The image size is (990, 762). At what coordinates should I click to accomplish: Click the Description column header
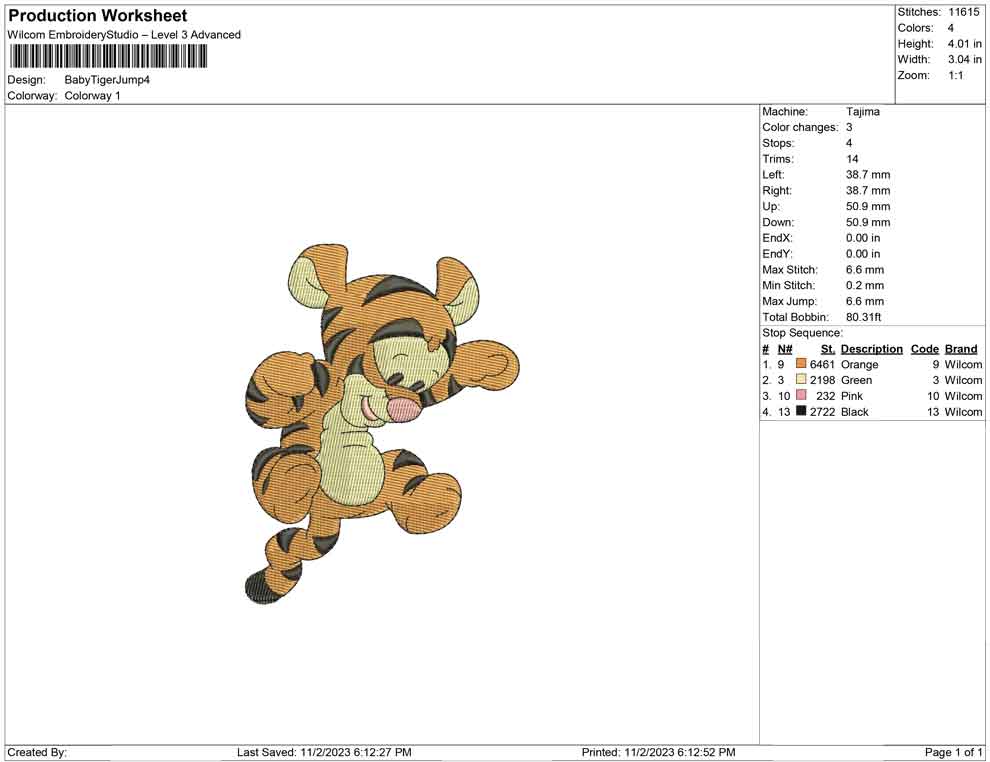coord(871,349)
